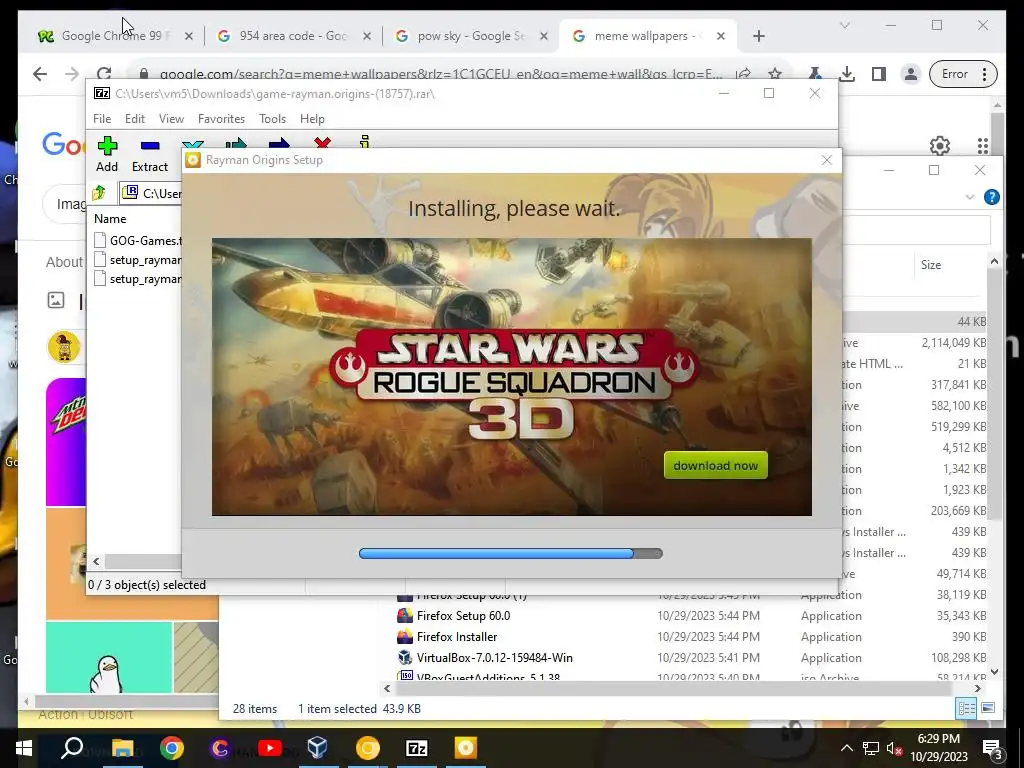1024x768 pixels.
Task: Open File Explorer from taskbar
Action: point(122,748)
